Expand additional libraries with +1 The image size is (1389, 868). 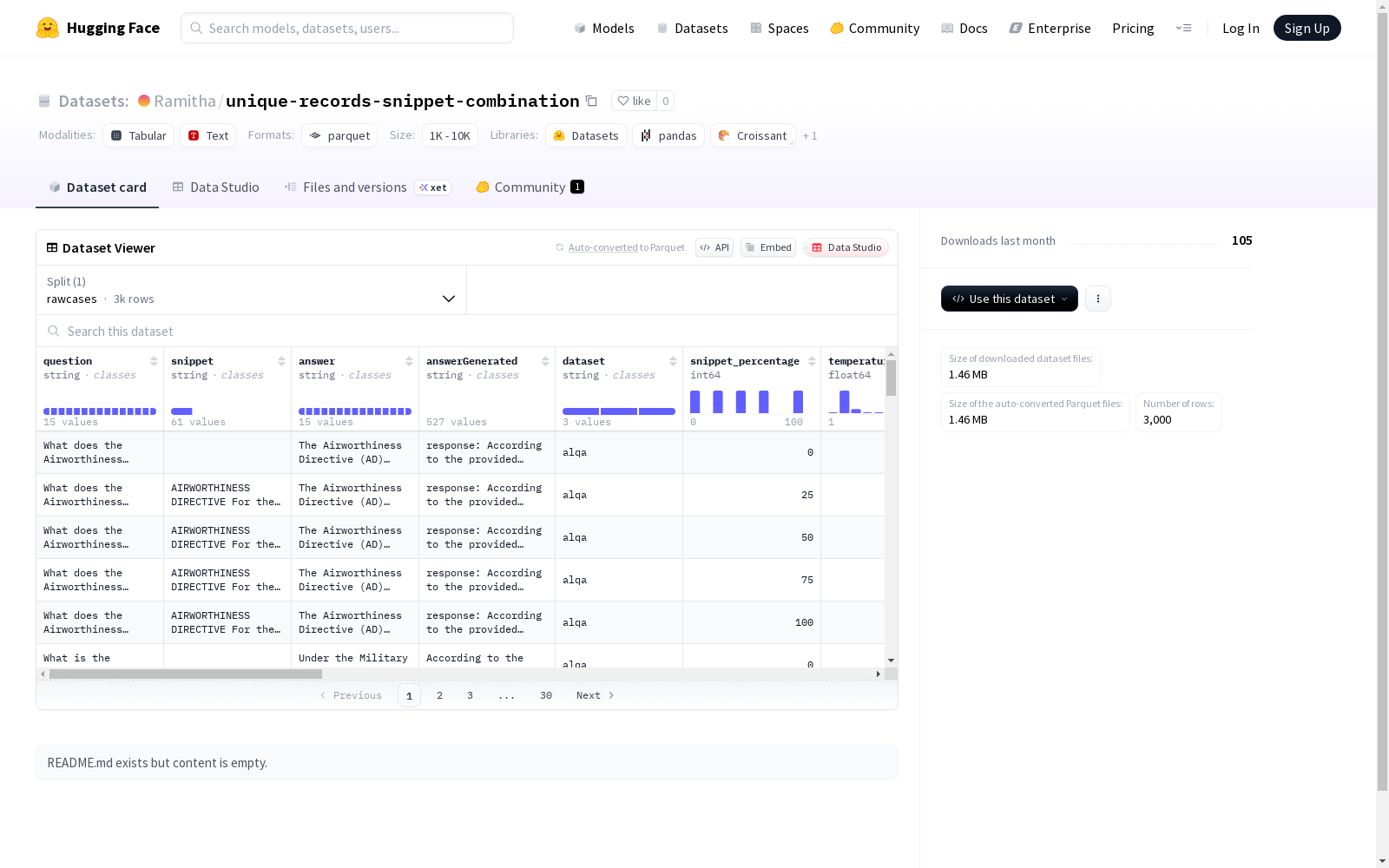click(x=810, y=135)
